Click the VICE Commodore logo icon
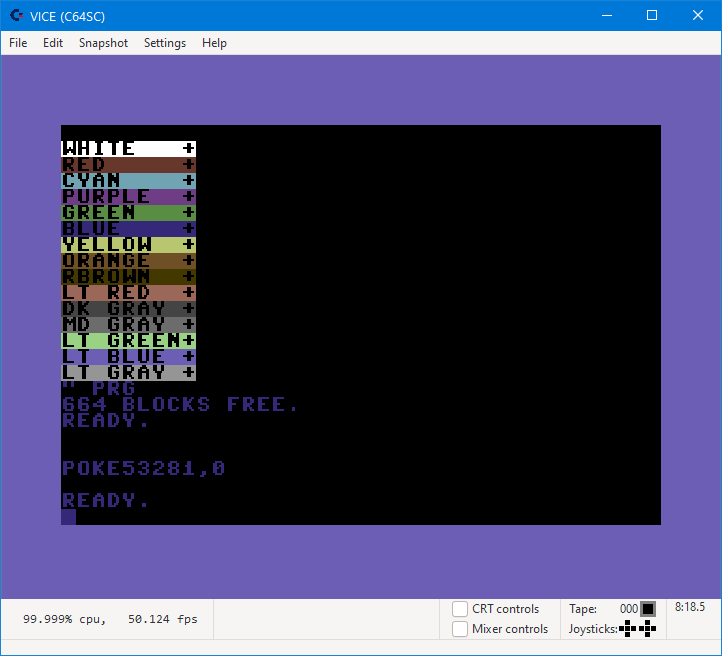 (x=17, y=16)
